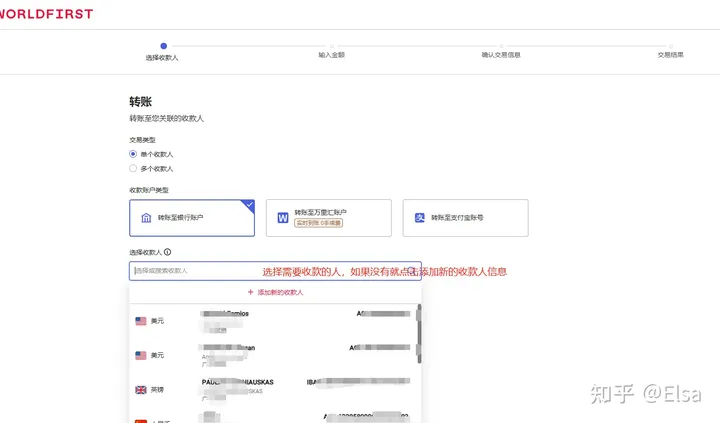
Task: Choose the 美元 recipient ending in Comios
Action: coord(274,321)
